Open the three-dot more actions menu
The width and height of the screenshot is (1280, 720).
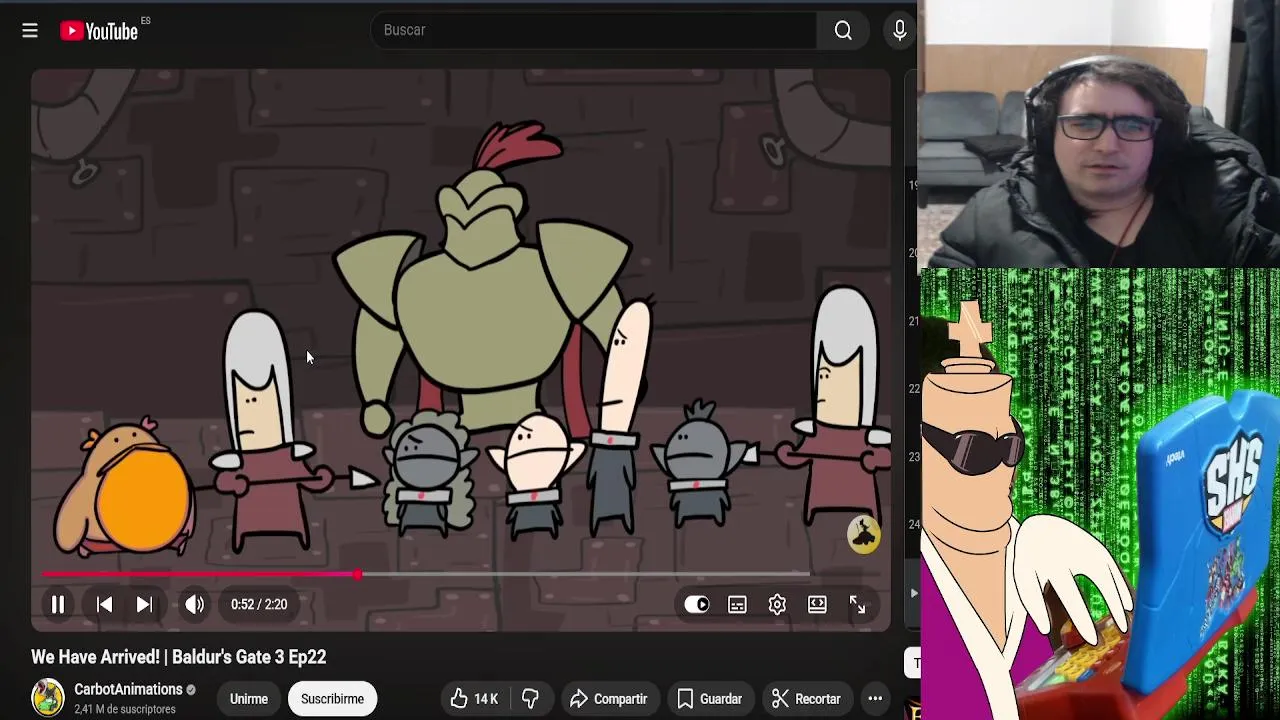click(875, 699)
